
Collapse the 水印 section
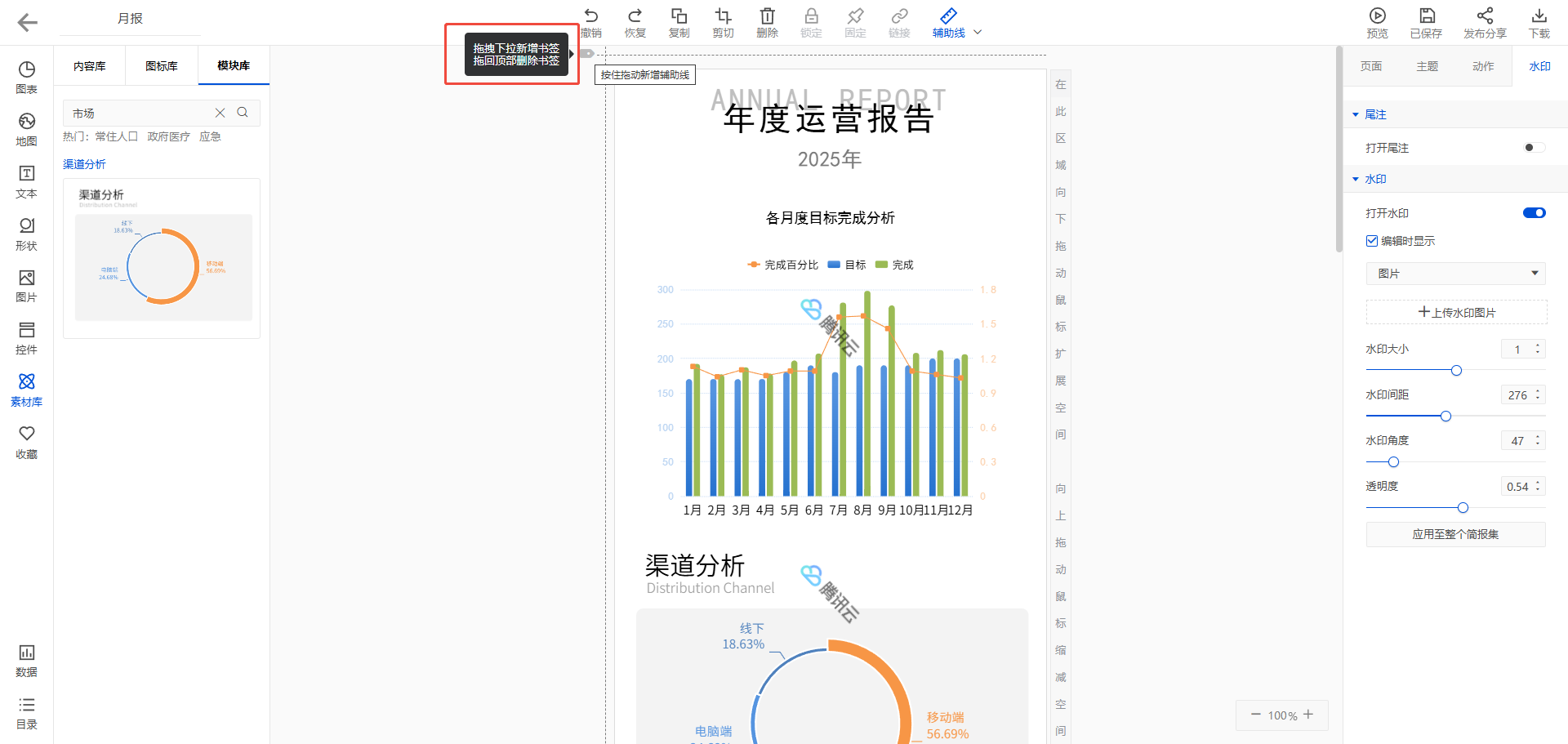(1356, 179)
